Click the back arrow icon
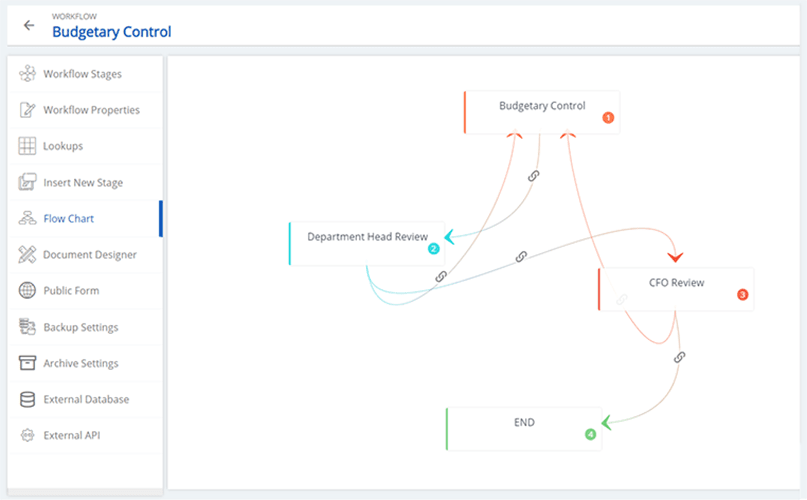This screenshot has height=500, width=807. click(x=28, y=25)
